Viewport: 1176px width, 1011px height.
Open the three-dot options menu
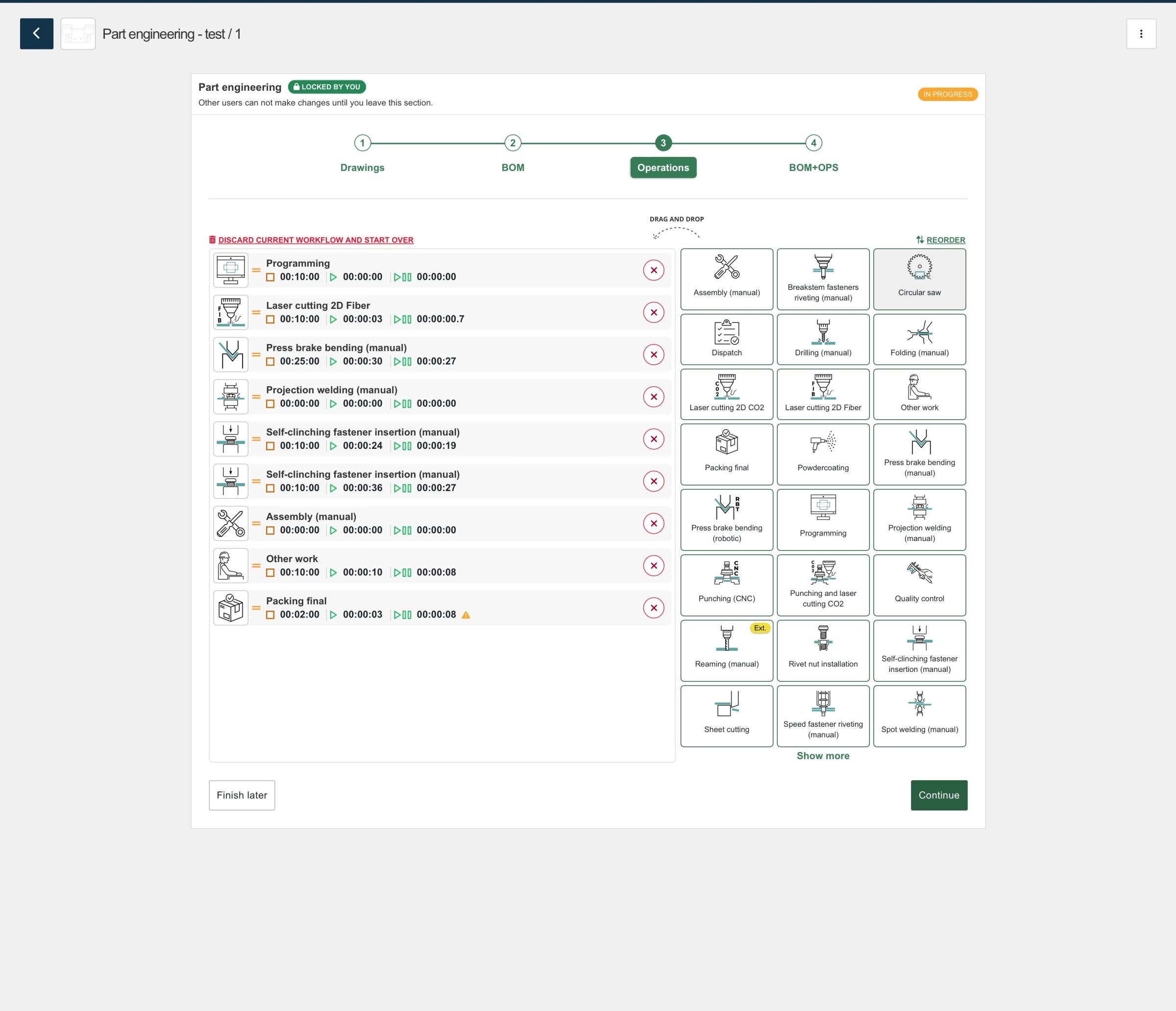point(1141,33)
